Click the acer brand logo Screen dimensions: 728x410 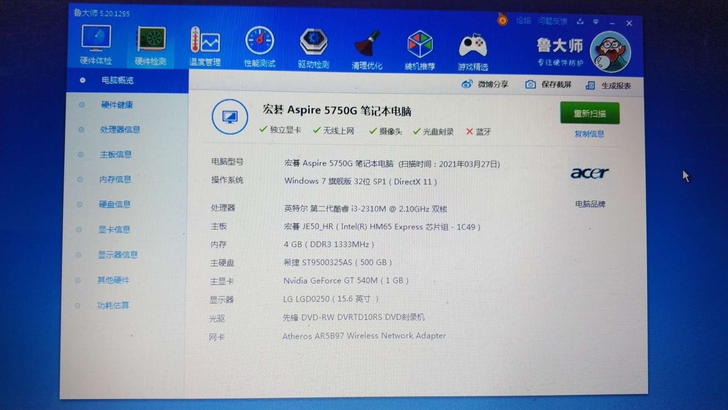coord(589,173)
